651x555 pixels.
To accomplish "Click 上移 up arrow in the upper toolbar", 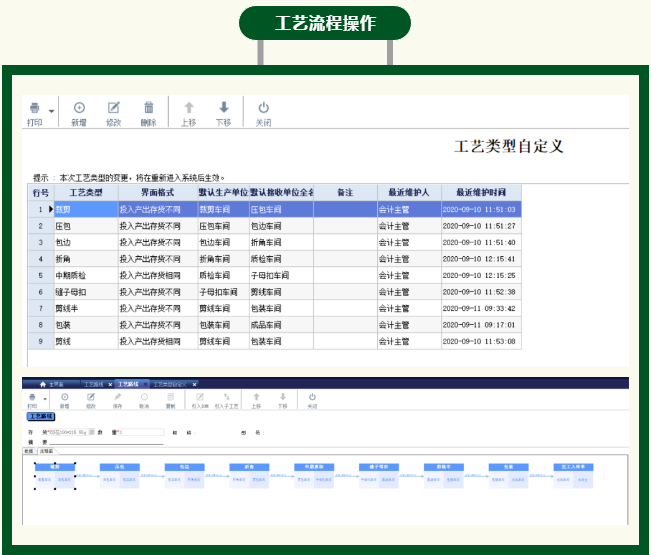I will [189, 108].
